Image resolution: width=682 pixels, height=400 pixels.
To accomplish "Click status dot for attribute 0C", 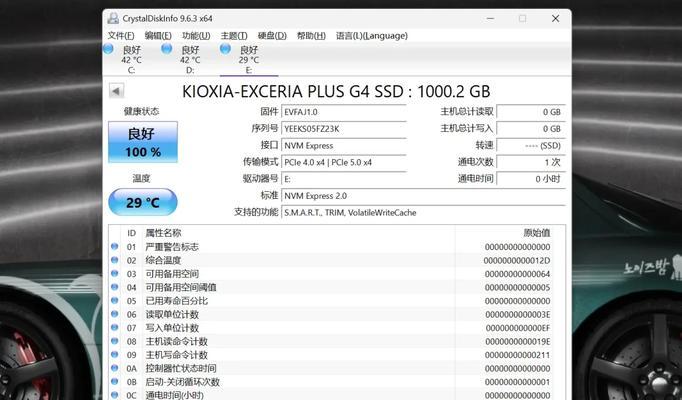I will tap(114, 395).
